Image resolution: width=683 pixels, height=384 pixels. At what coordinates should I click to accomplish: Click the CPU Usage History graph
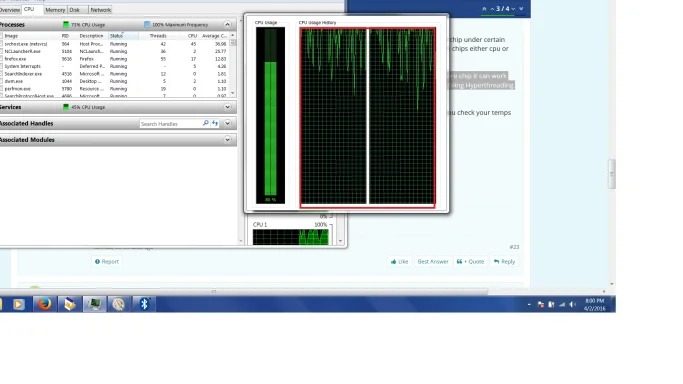(x=367, y=117)
